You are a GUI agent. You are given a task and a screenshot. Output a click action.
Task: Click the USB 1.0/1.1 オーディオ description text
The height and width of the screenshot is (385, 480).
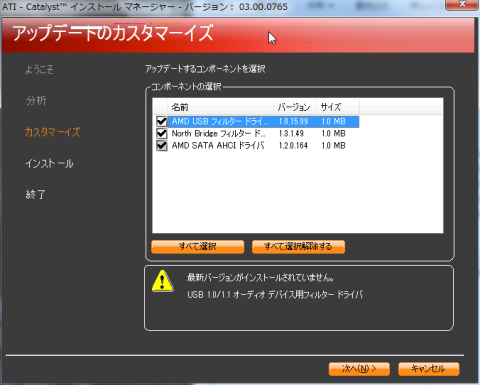(275, 295)
